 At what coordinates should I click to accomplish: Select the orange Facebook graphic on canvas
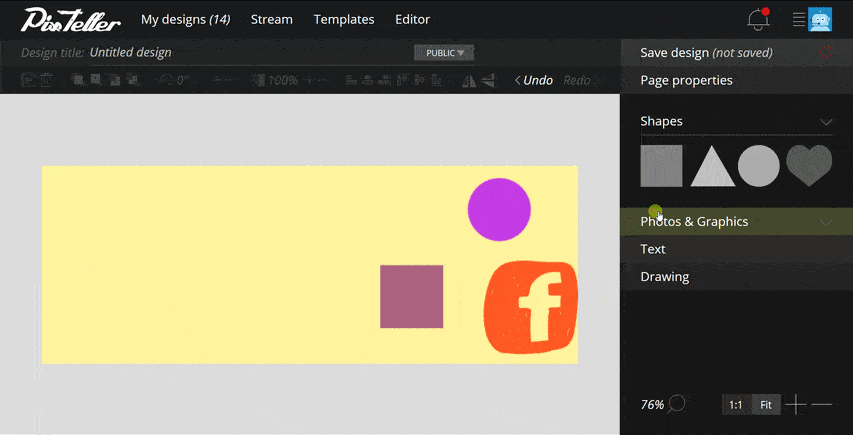point(530,308)
